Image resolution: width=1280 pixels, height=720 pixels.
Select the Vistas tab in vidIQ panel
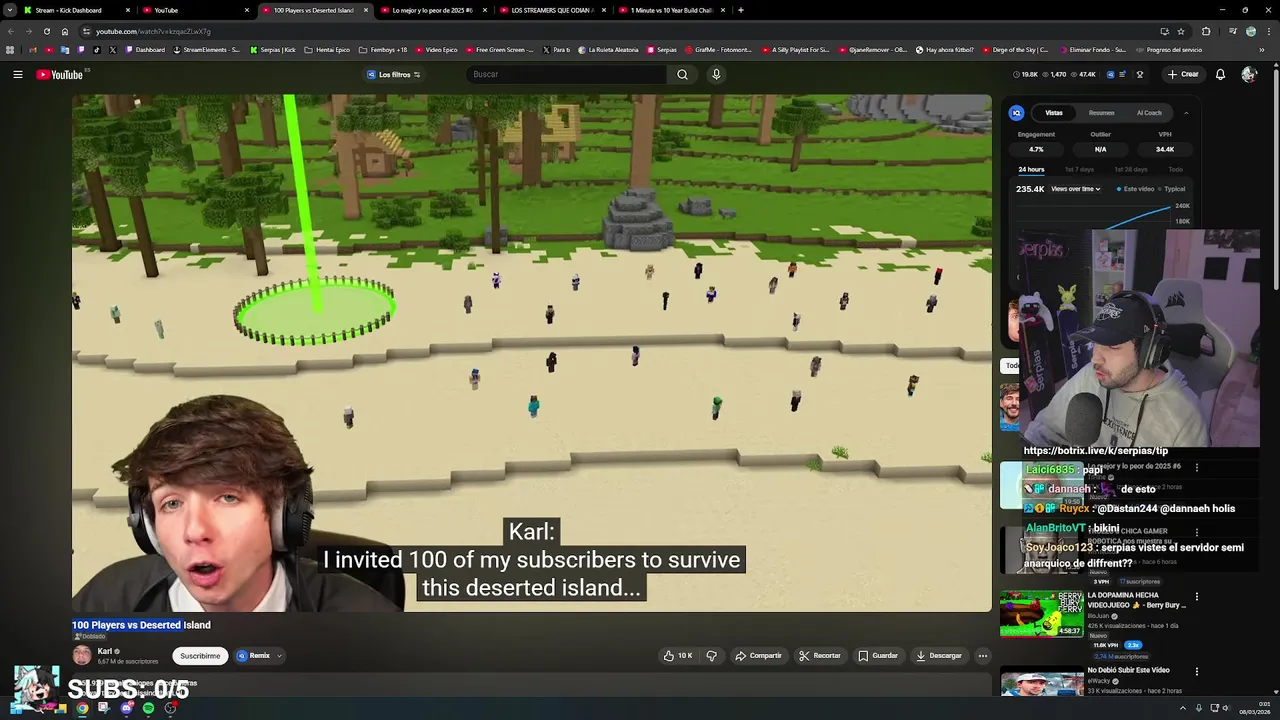tap(1054, 113)
